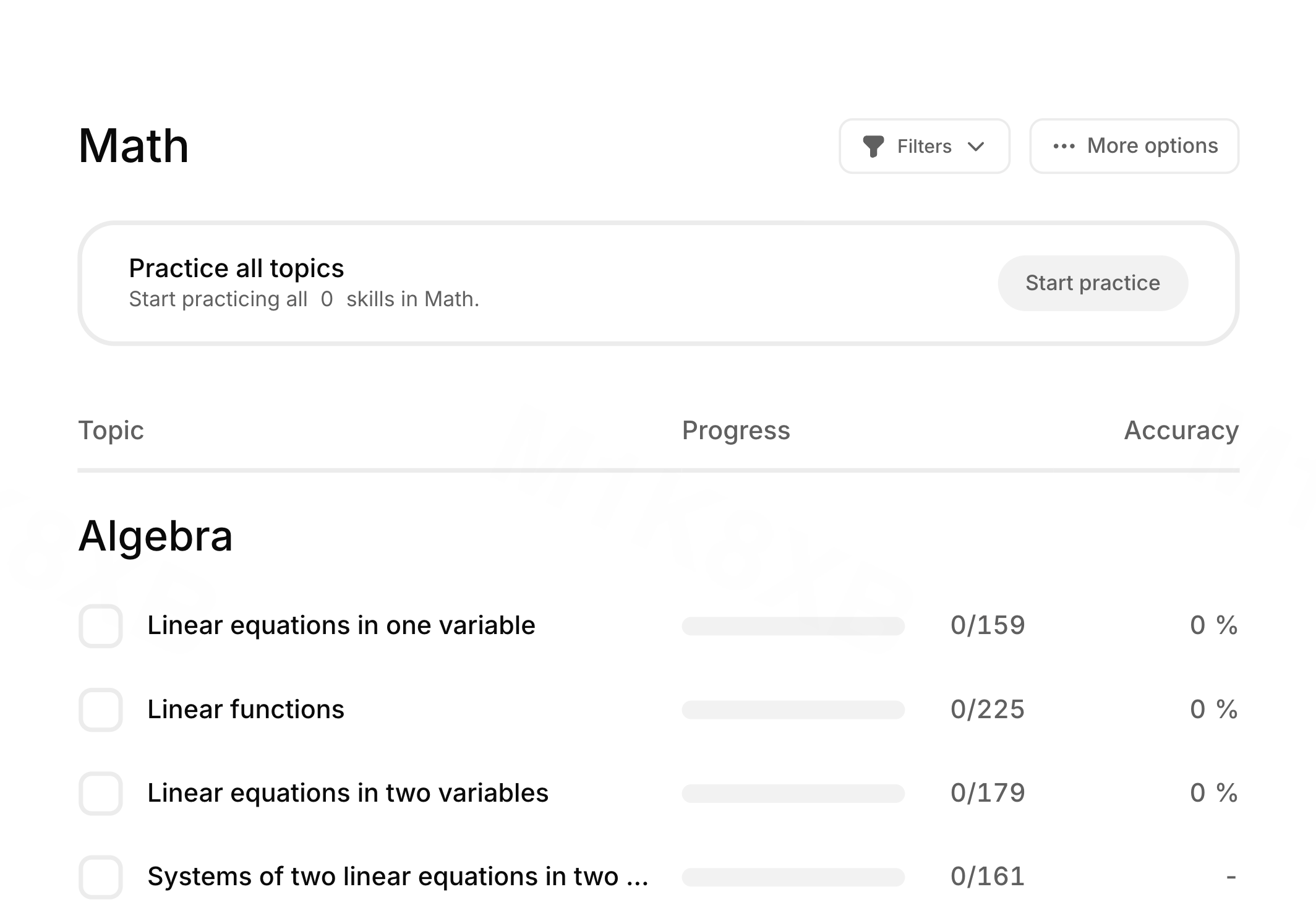Click the 0/225 progress count
Image resolution: width=1316 pixels, height=918 pixels.
point(988,710)
